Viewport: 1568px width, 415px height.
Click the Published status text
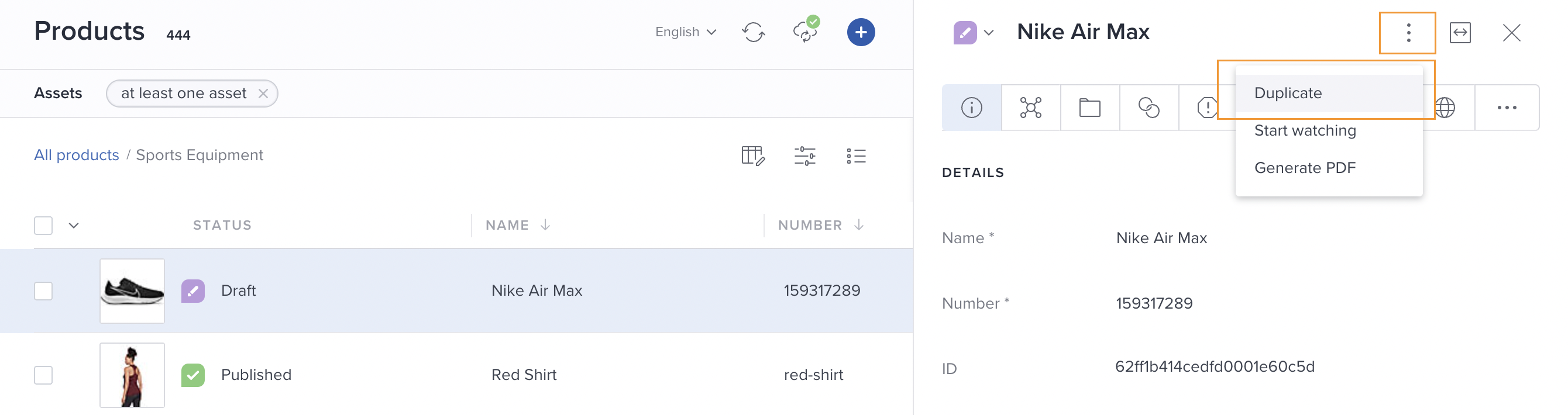pyautogui.click(x=256, y=375)
